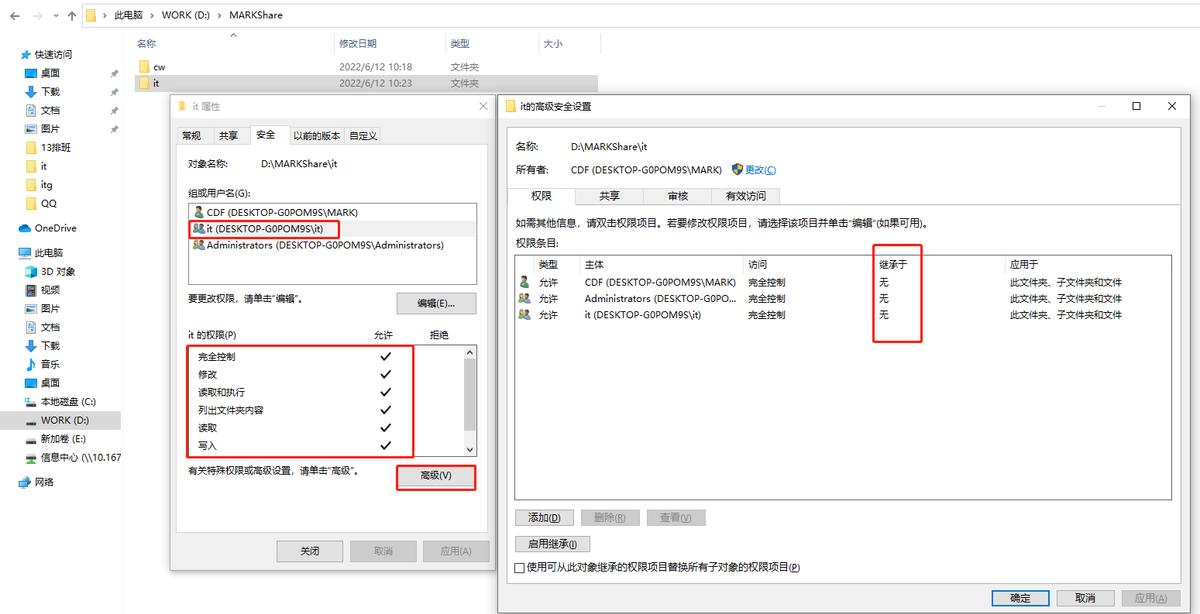1200x614 pixels.
Task: Uncheck the 允许 checkmark for 写入
Action: click(x=386, y=447)
